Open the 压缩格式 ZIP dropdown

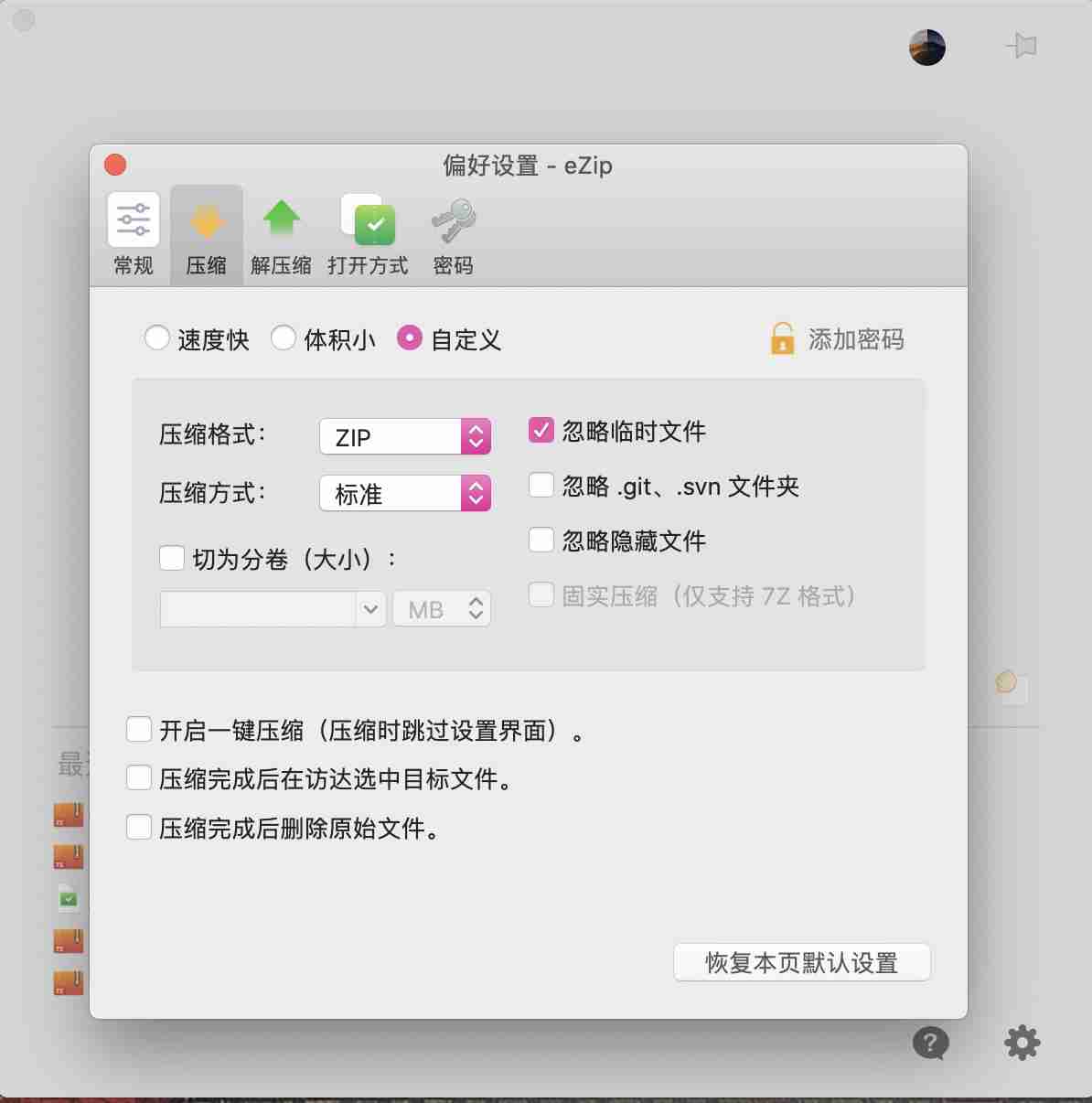pyautogui.click(x=405, y=436)
